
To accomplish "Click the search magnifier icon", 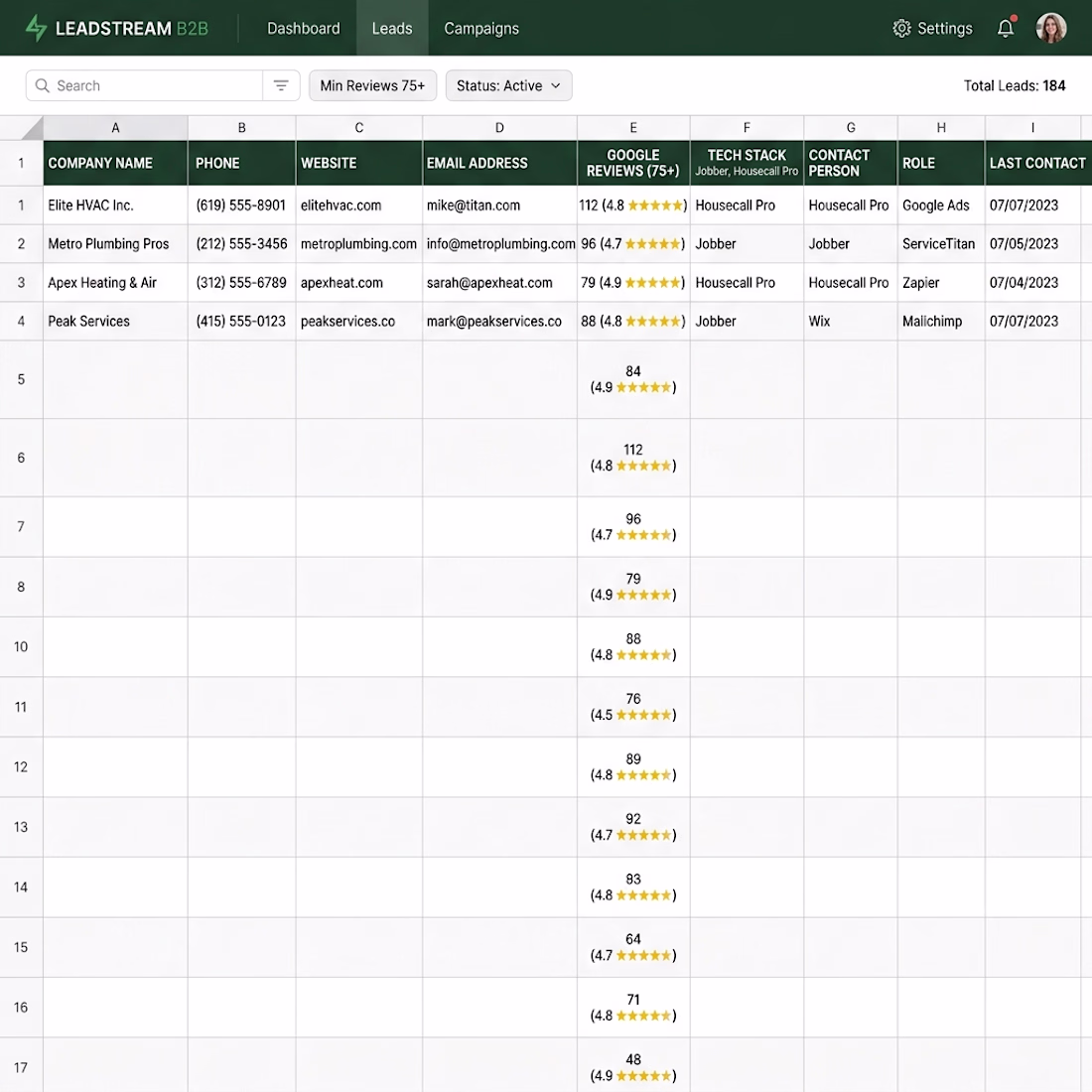I will (43, 85).
